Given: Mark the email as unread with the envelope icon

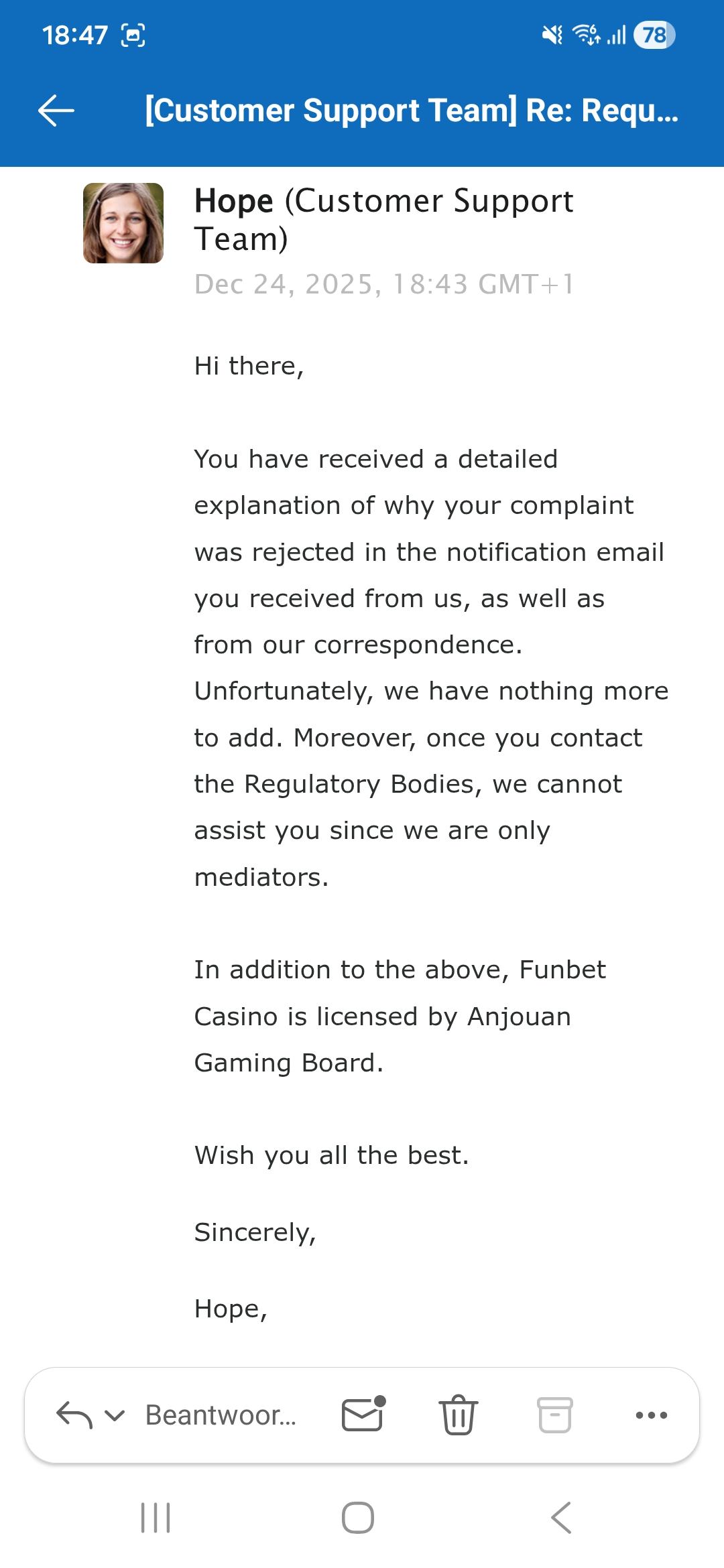Looking at the screenshot, I should [x=363, y=1415].
